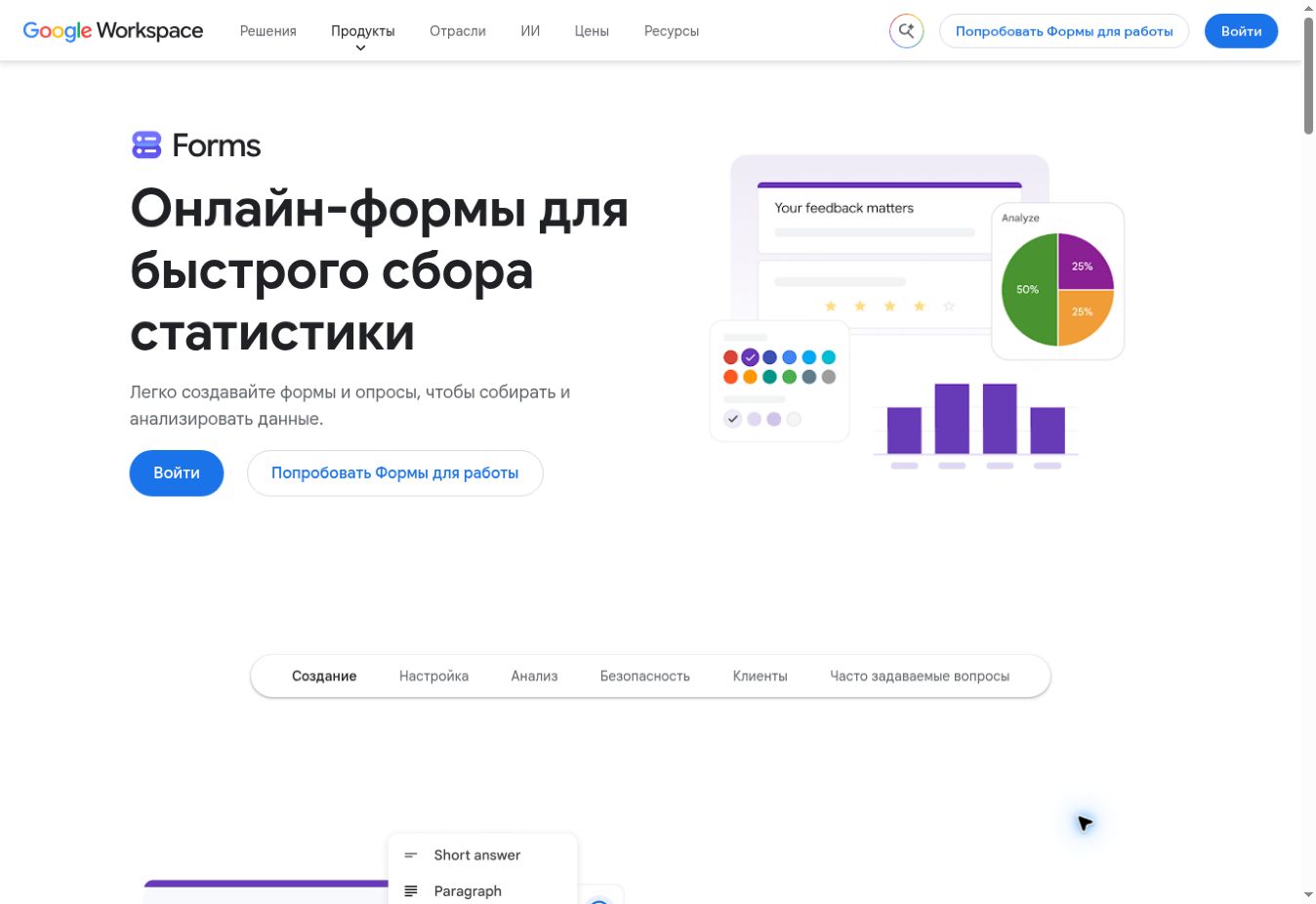The height and width of the screenshot is (904, 1316).
Task: Switch to the Безопасность tab
Action: point(645,676)
